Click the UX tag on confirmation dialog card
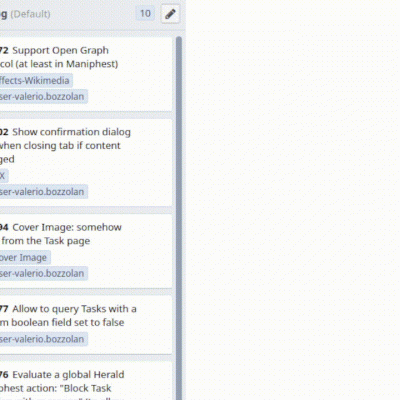This screenshot has height=400, width=400. tap(3, 176)
